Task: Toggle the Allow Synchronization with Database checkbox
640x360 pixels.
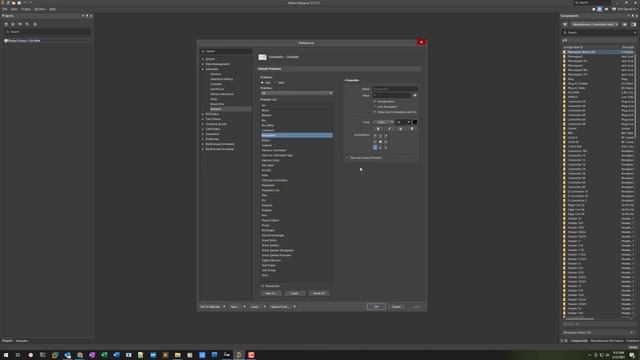Action: coord(375,112)
